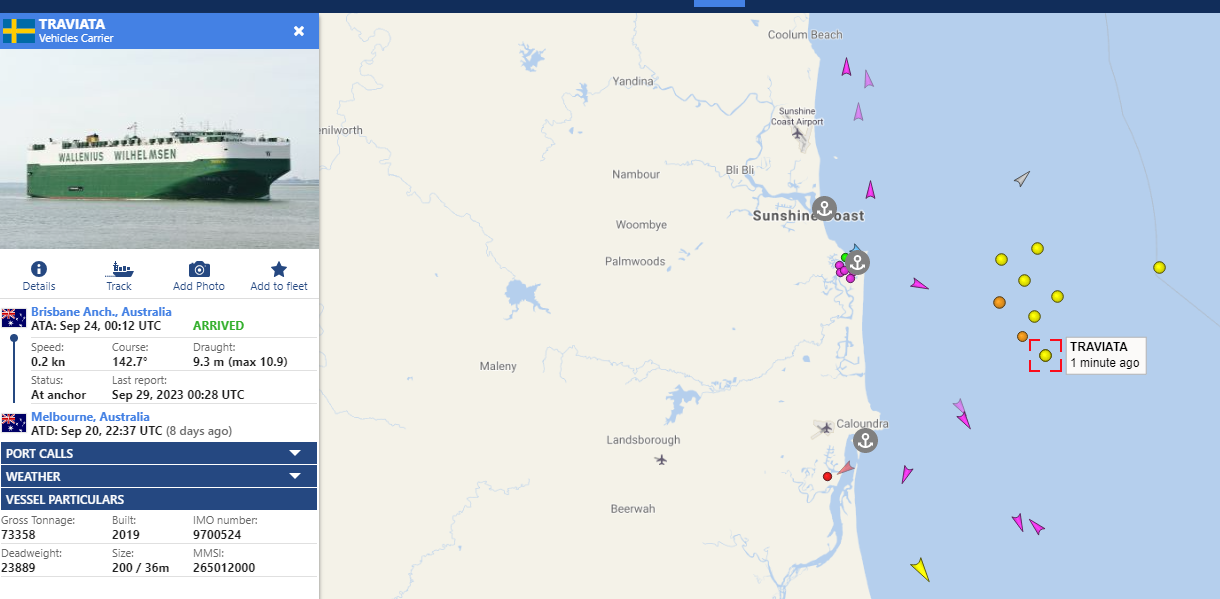Image resolution: width=1220 pixels, height=599 pixels.
Task: Click the 'Nambour' map label
Action: coord(636,174)
